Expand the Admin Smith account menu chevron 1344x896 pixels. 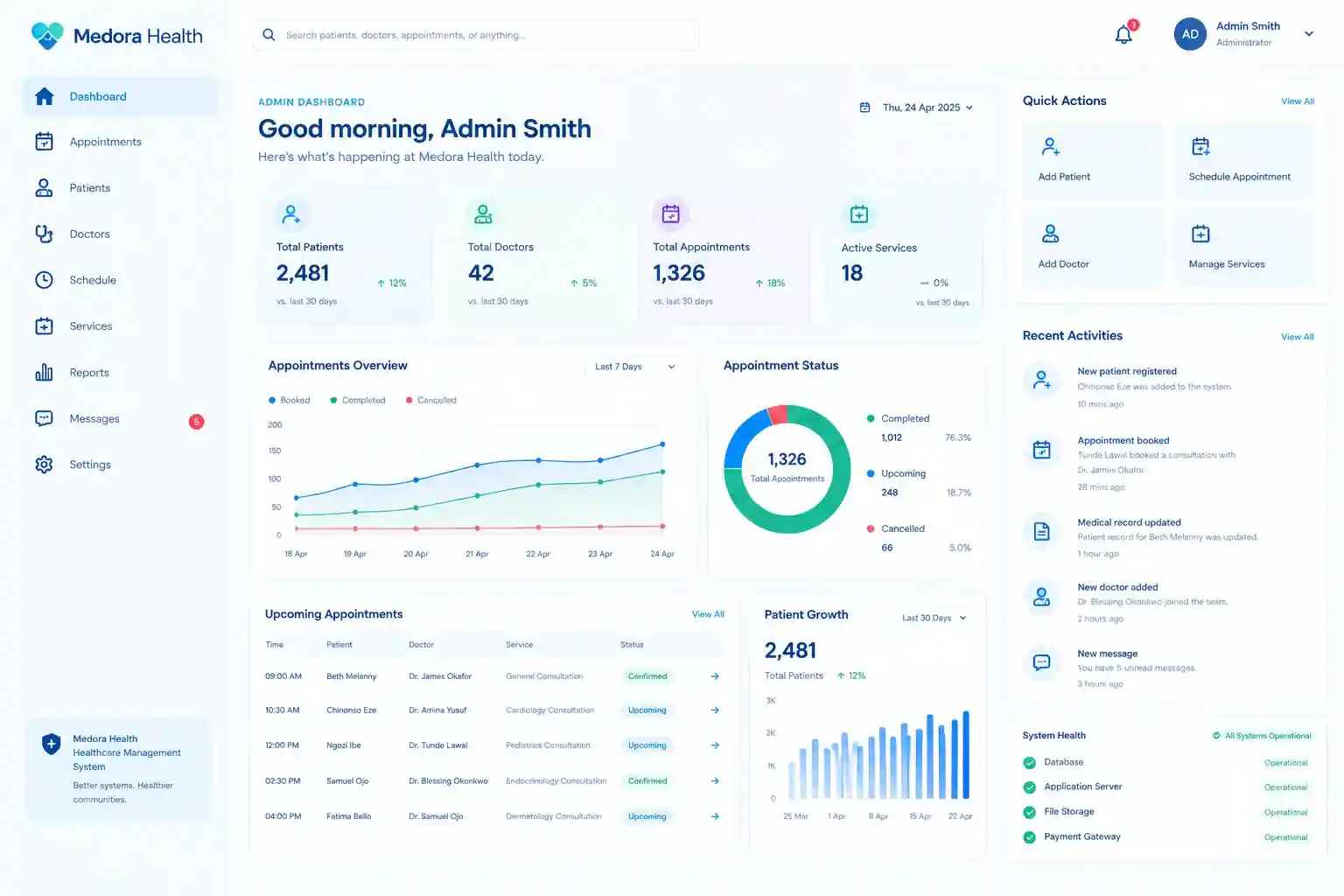(x=1309, y=34)
